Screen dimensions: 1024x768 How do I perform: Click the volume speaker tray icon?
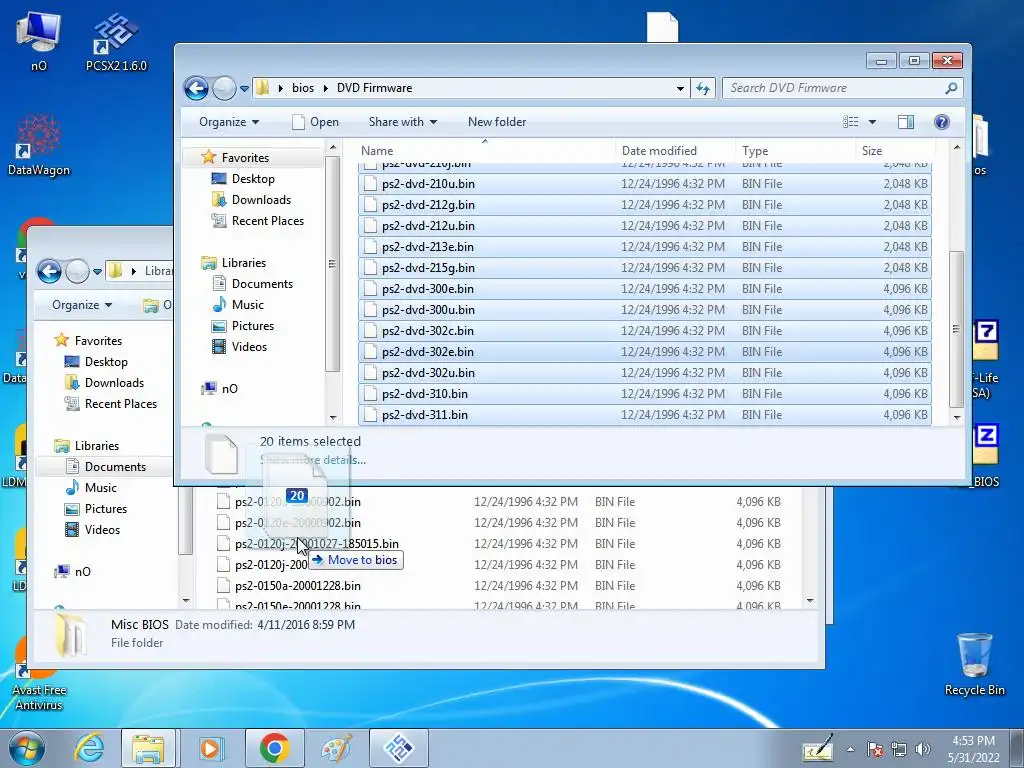[x=923, y=749]
